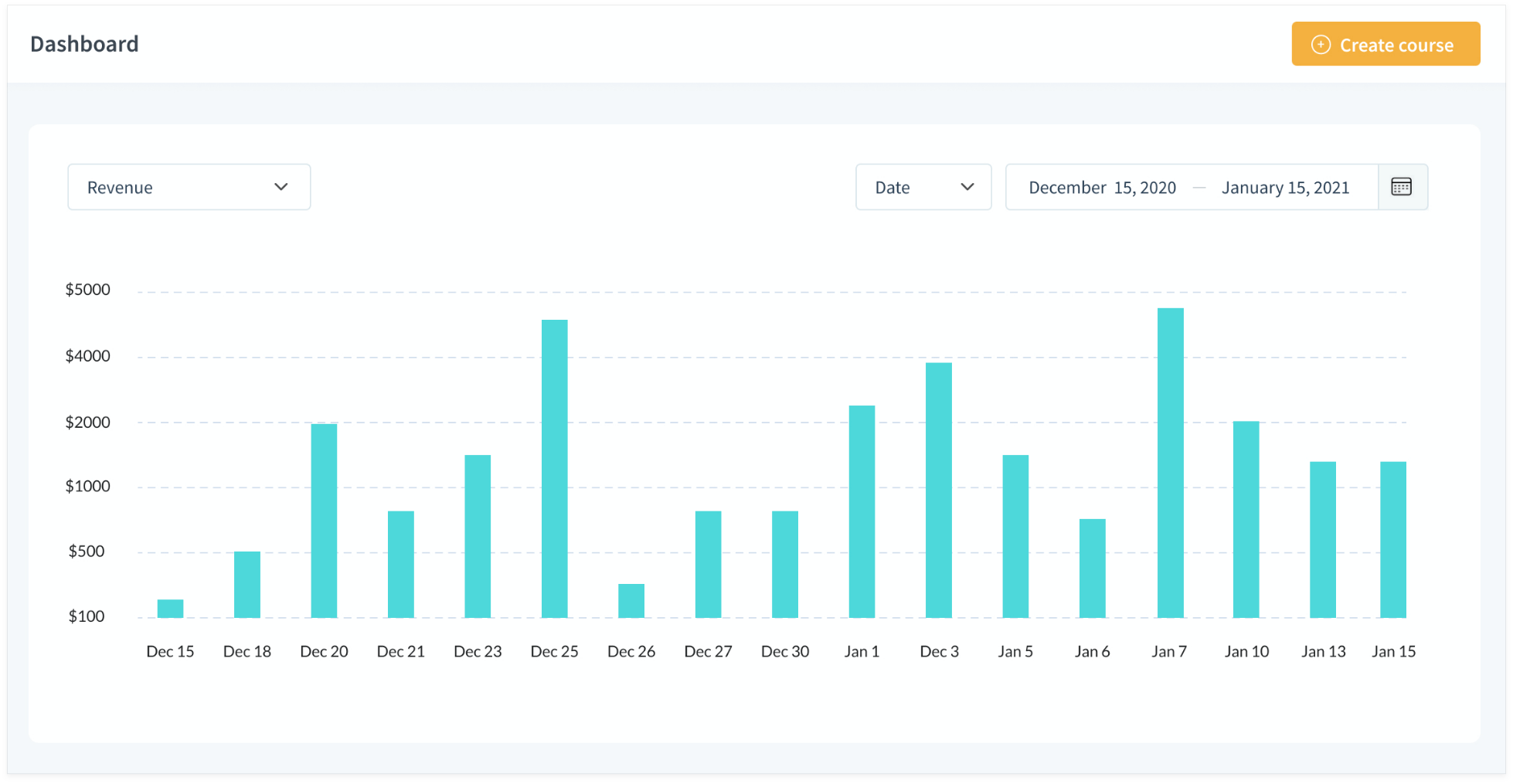1513x784 pixels.
Task: Click the $500 axis label
Action: (87, 552)
